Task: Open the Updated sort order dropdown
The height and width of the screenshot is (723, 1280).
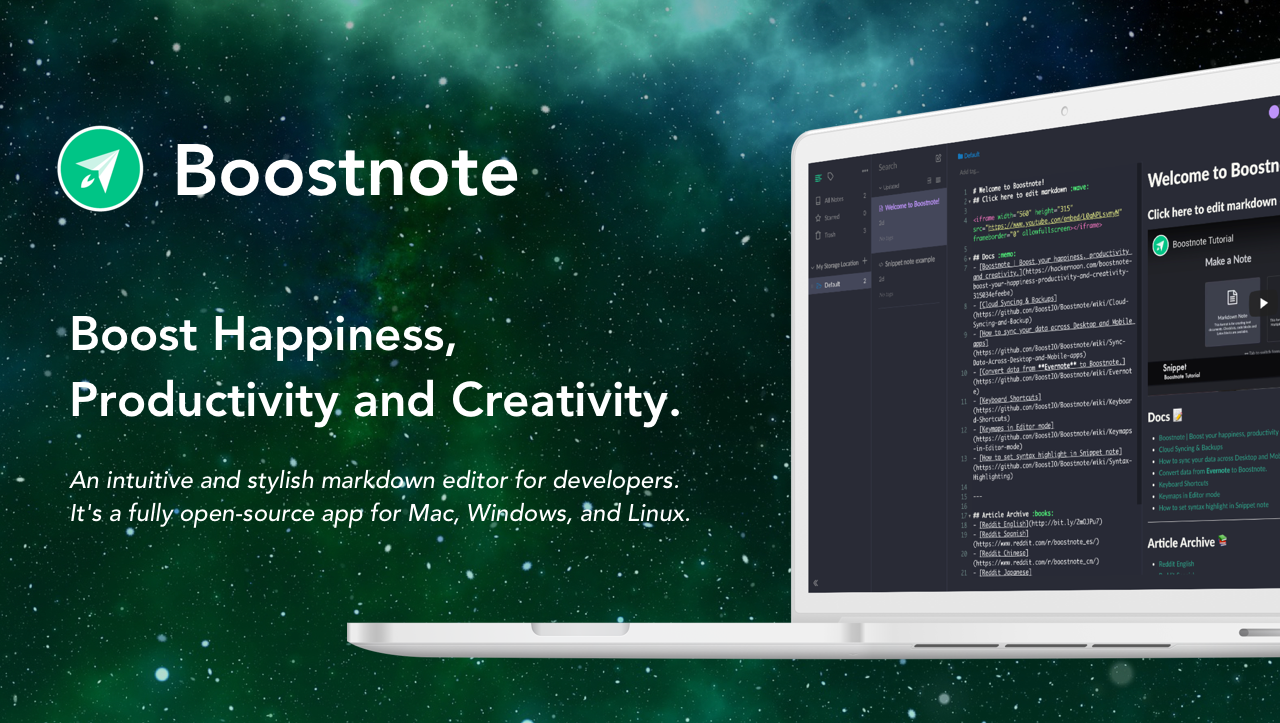Action: click(x=891, y=187)
